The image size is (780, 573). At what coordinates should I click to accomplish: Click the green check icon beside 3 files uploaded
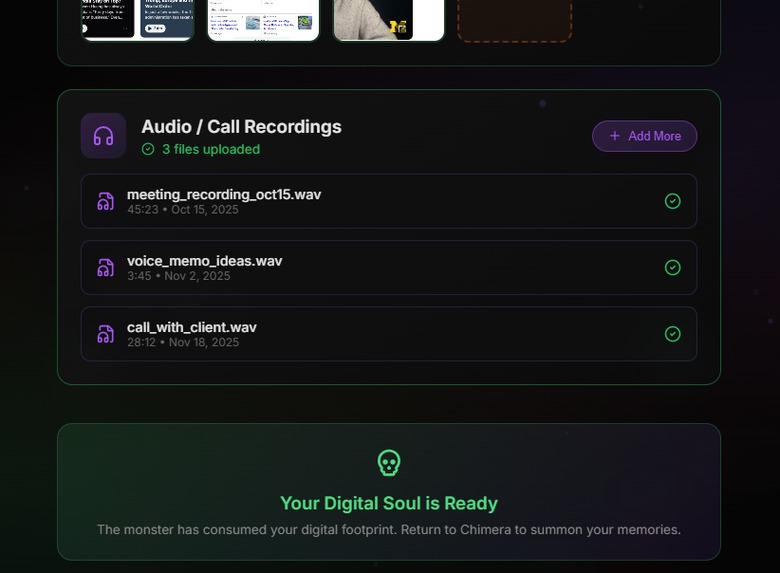(x=148, y=149)
